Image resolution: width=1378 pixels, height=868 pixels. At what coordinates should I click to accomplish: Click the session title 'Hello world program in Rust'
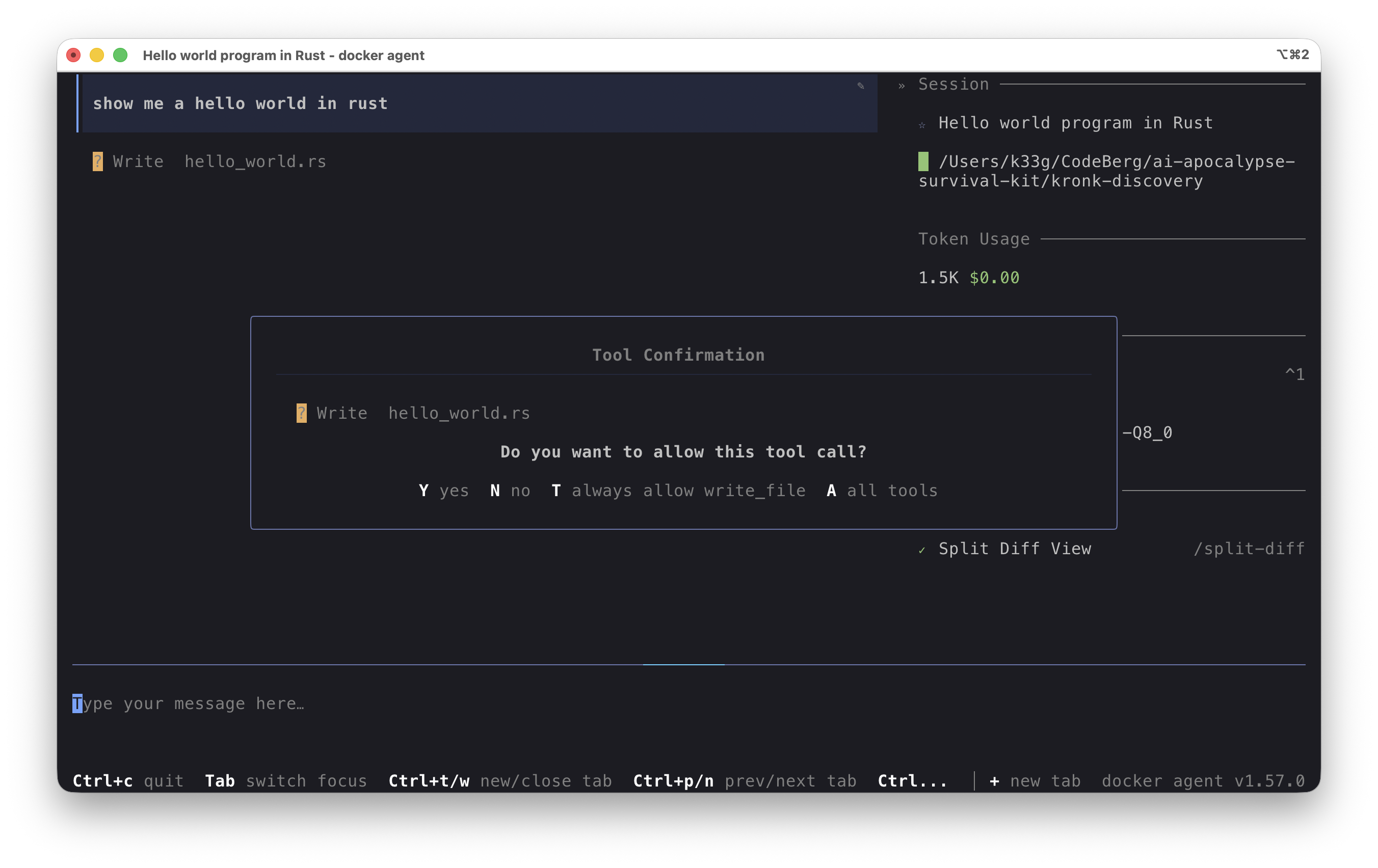[x=1075, y=124]
